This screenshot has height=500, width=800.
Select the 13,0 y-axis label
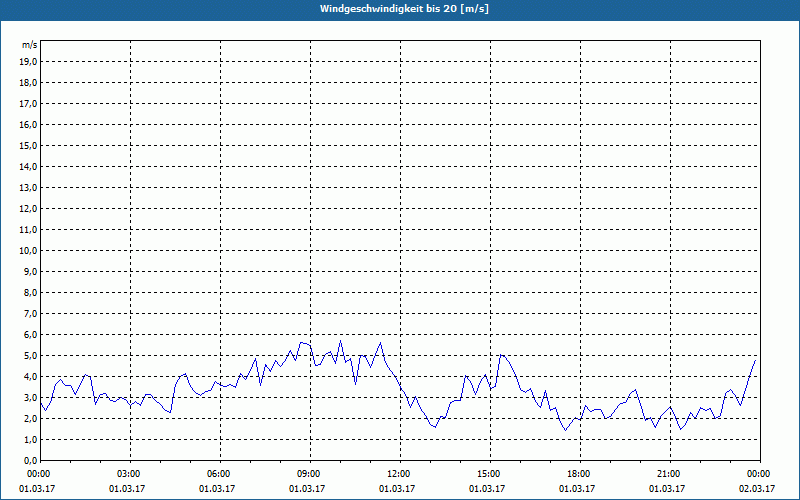28,187
